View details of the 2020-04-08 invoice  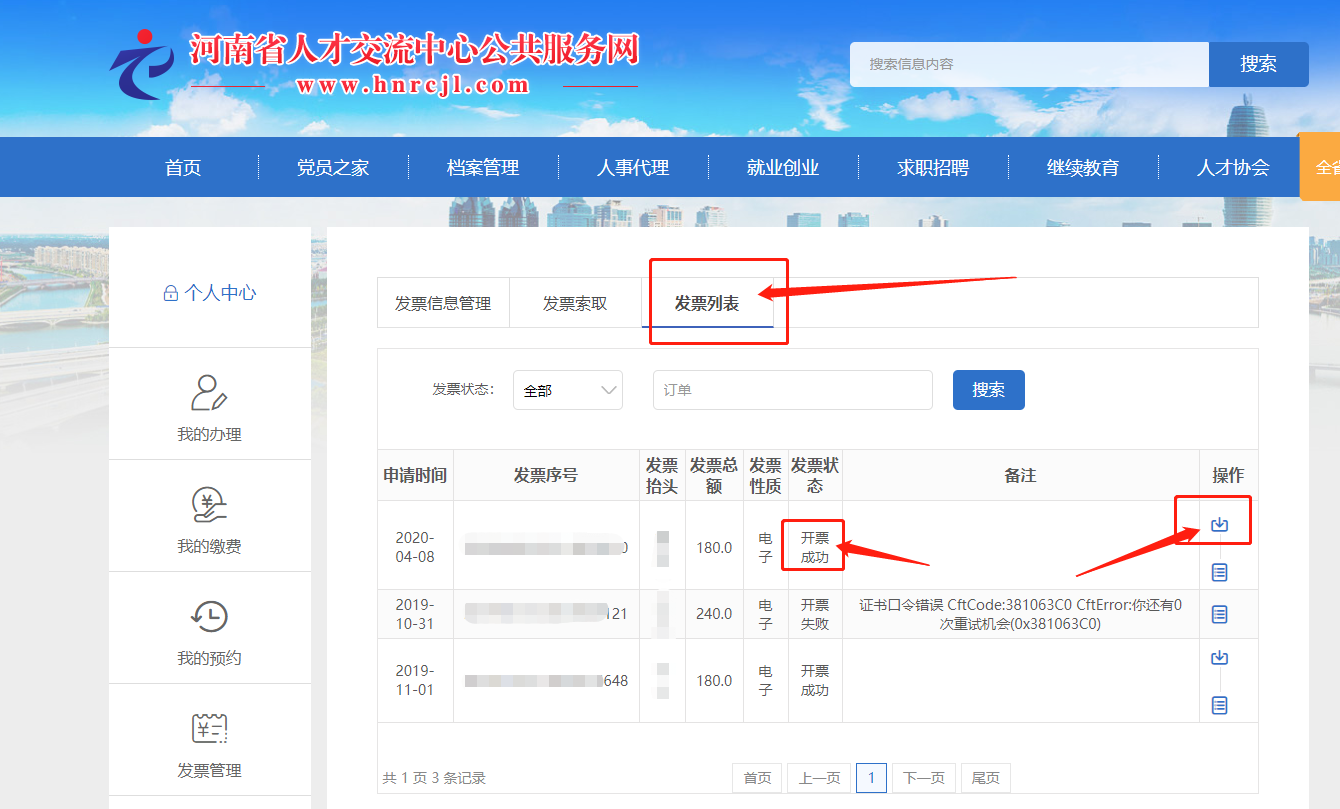[x=1219, y=572]
